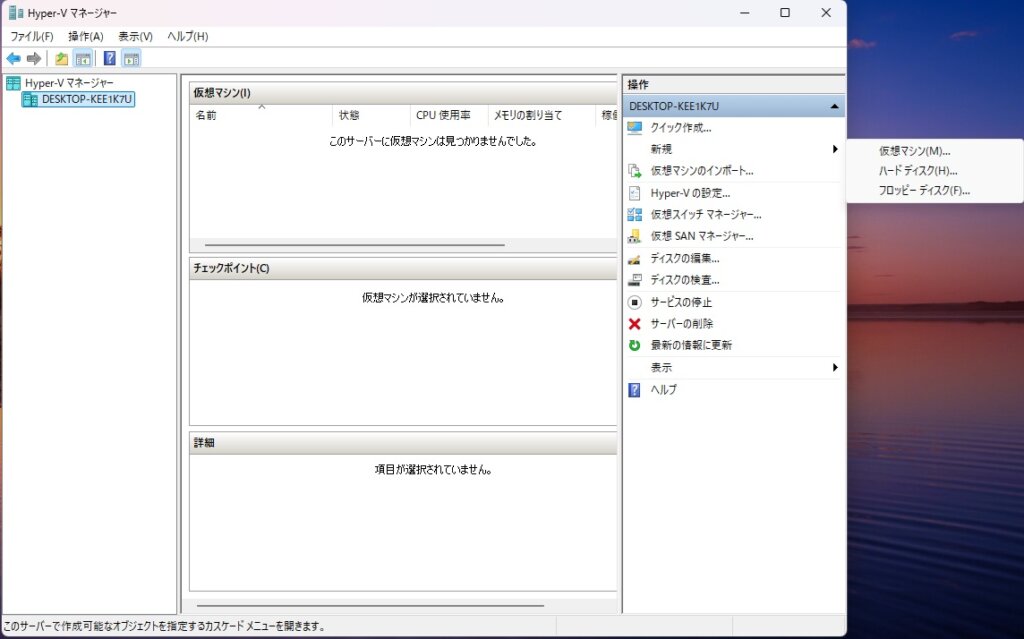Minimize the Hyper-V マネージャー window
Viewport: 1024px width, 639px height.
click(745, 12)
